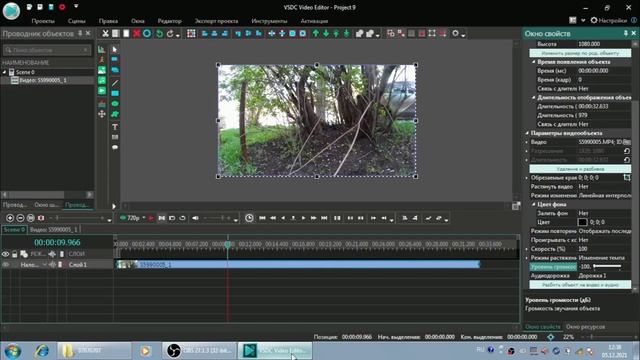Open the blend mode dropdown on Слой 1
Screen dimensions: 640x360
click(44, 264)
